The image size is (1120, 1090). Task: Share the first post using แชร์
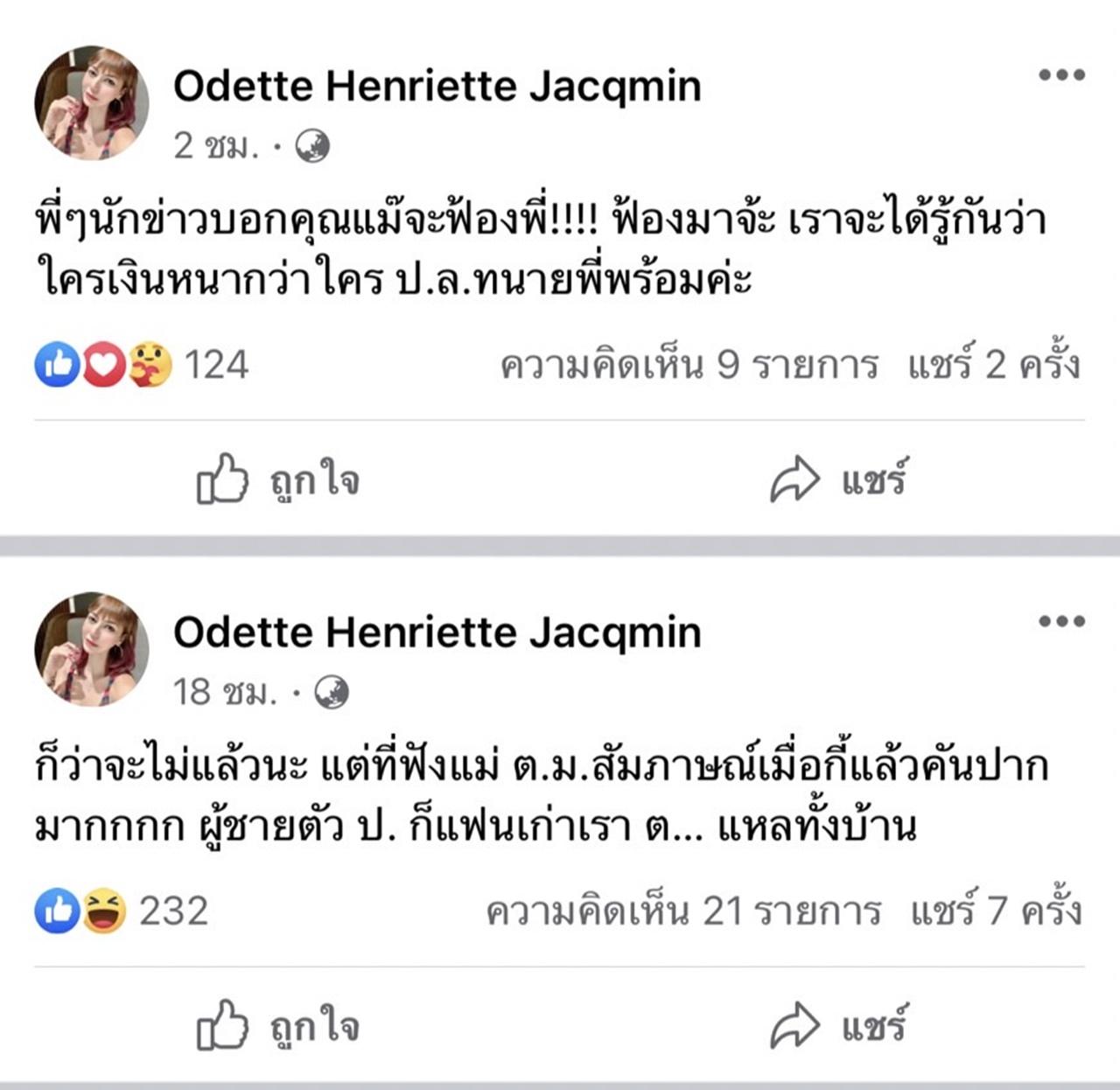838,479
